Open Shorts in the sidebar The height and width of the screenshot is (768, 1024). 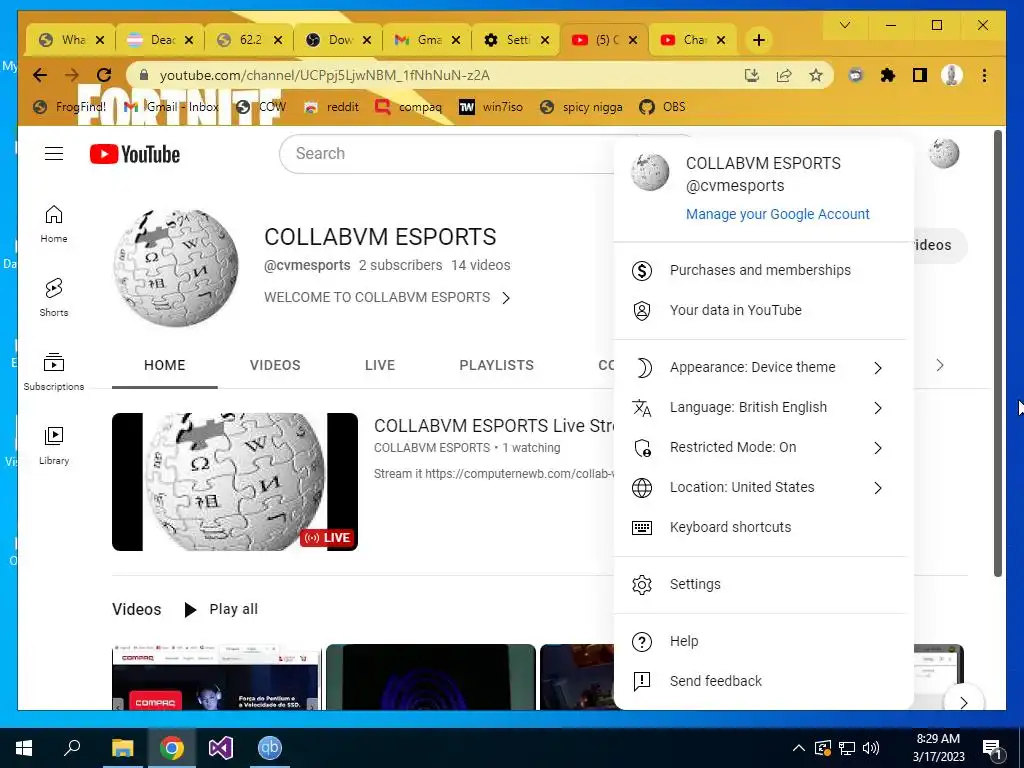(x=54, y=298)
